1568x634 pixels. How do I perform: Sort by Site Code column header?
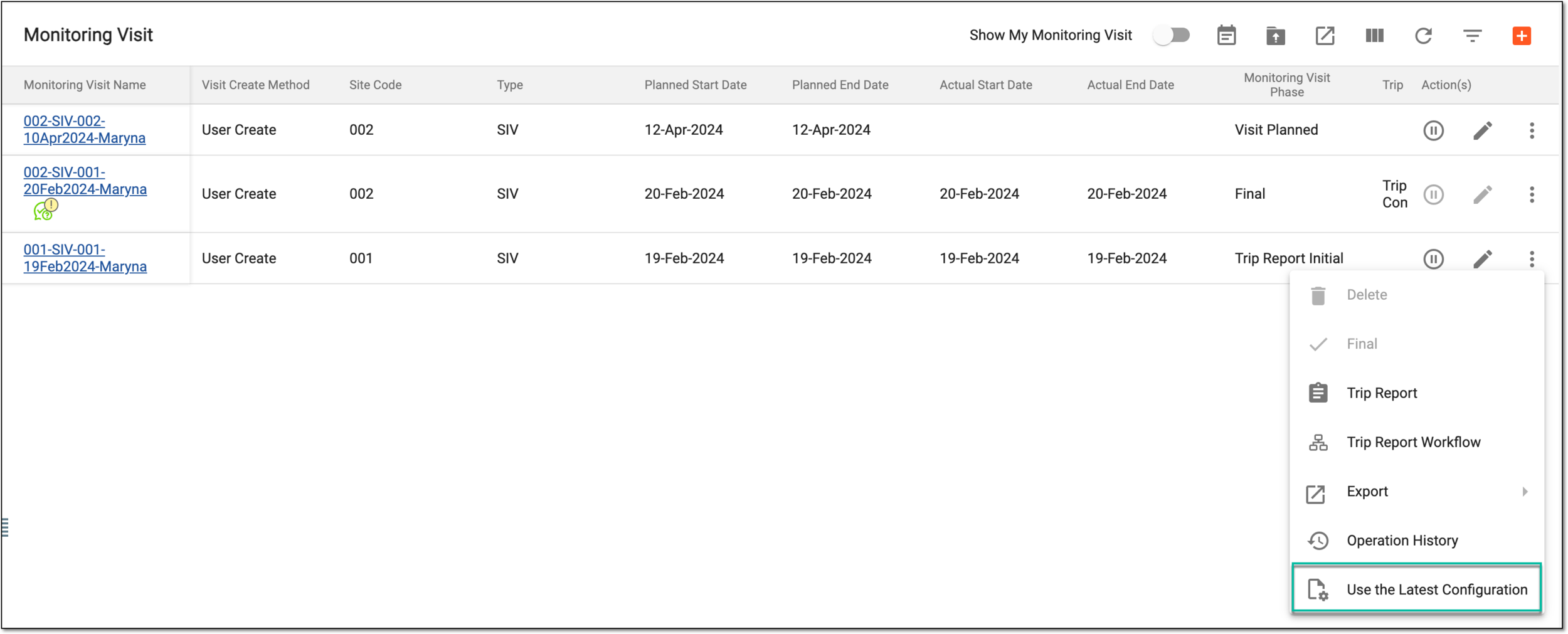[x=375, y=85]
